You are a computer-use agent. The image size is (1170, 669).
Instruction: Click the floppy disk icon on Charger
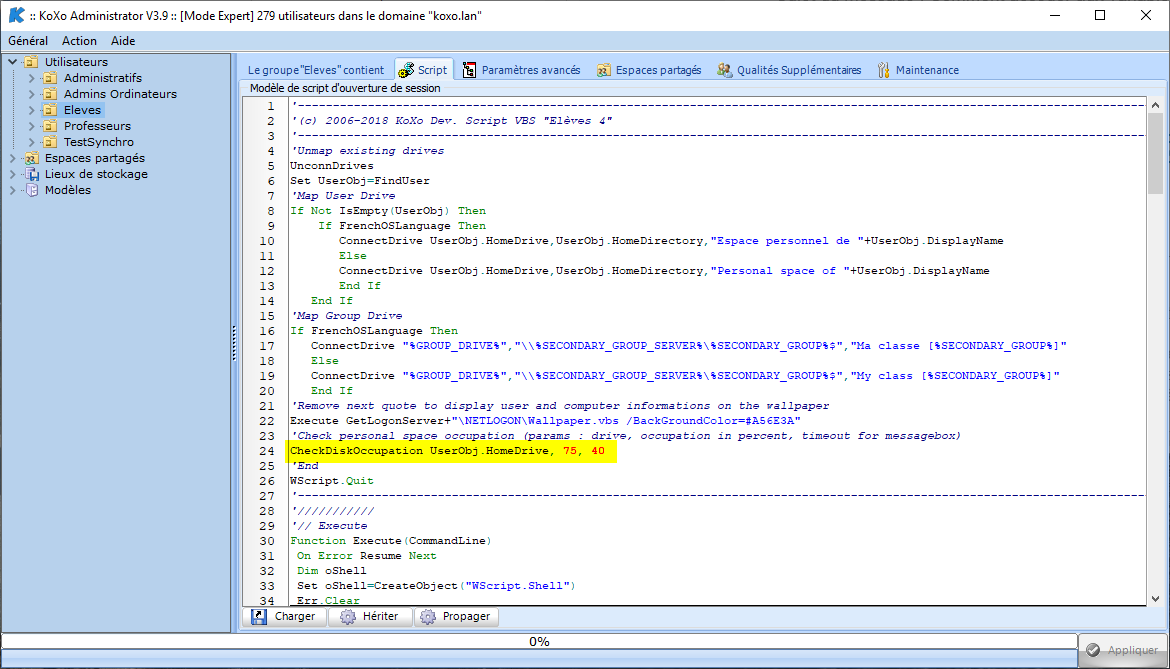pyautogui.click(x=259, y=617)
